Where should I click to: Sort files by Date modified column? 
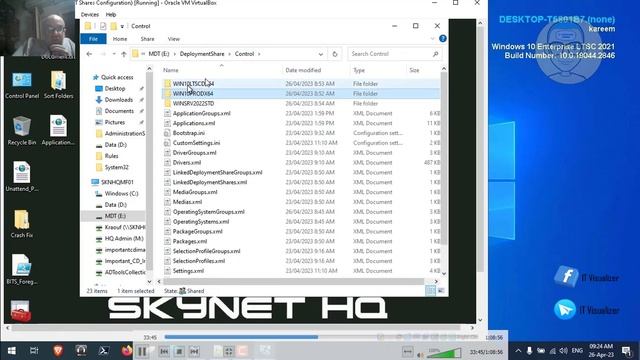303,70
